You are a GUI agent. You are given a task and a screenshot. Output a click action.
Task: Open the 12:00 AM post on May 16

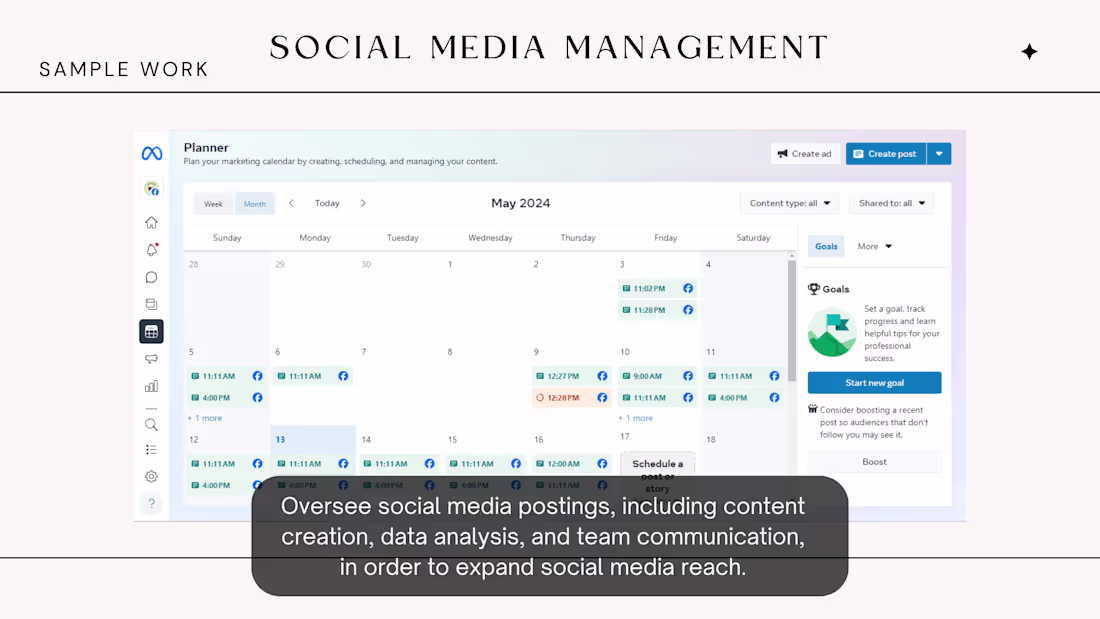click(x=571, y=464)
